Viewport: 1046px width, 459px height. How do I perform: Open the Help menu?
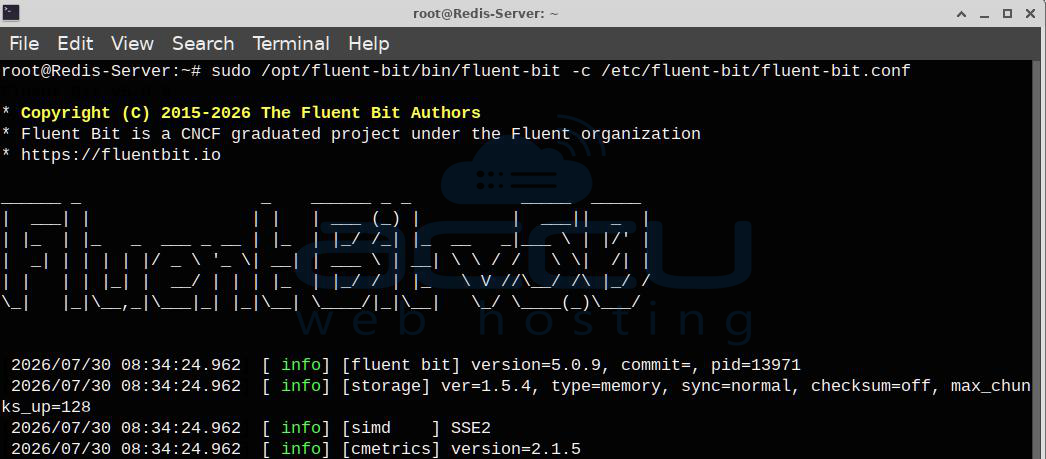[368, 44]
